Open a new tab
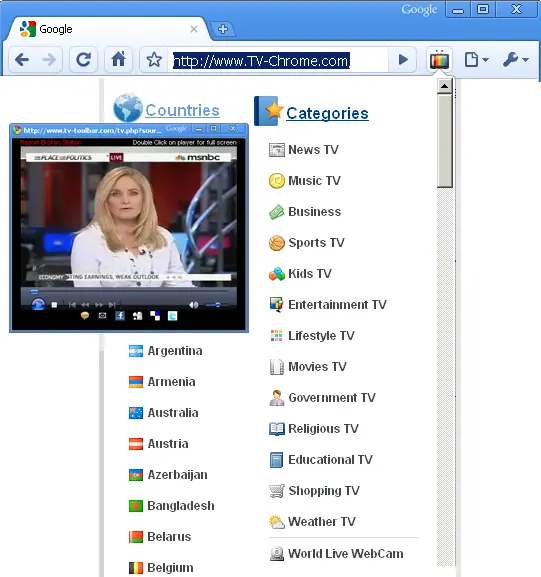 pos(223,29)
